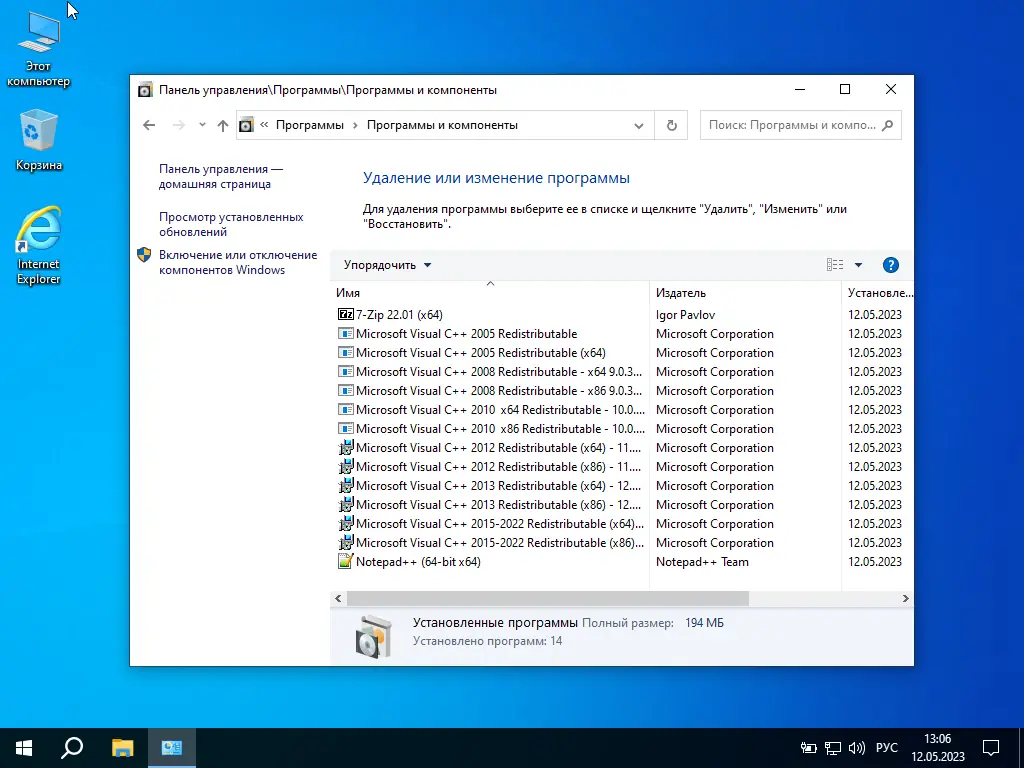Open the Упорядочить dropdown menu

point(387,265)
